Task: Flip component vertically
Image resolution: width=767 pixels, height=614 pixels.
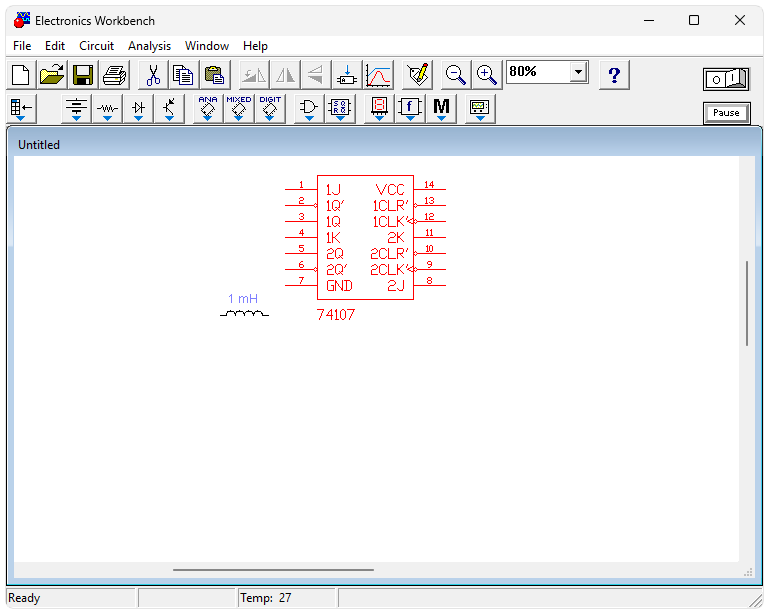Action: point(316,75)
